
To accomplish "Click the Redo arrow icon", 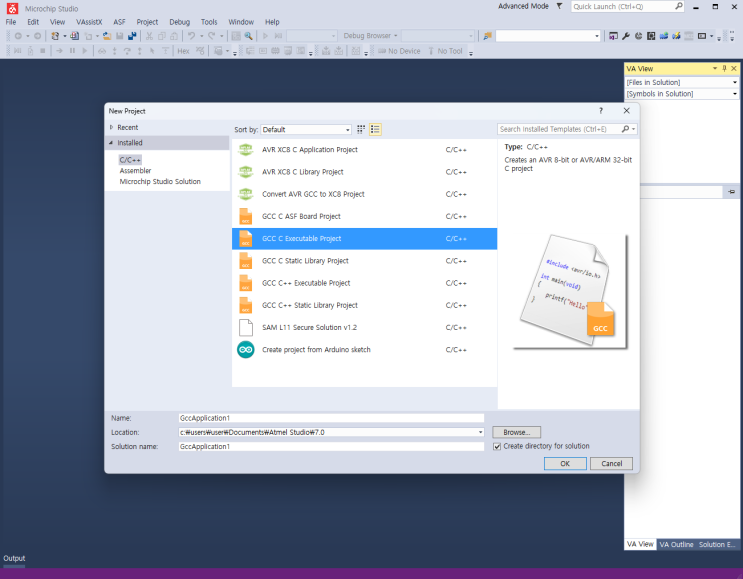I will (212, 36).
